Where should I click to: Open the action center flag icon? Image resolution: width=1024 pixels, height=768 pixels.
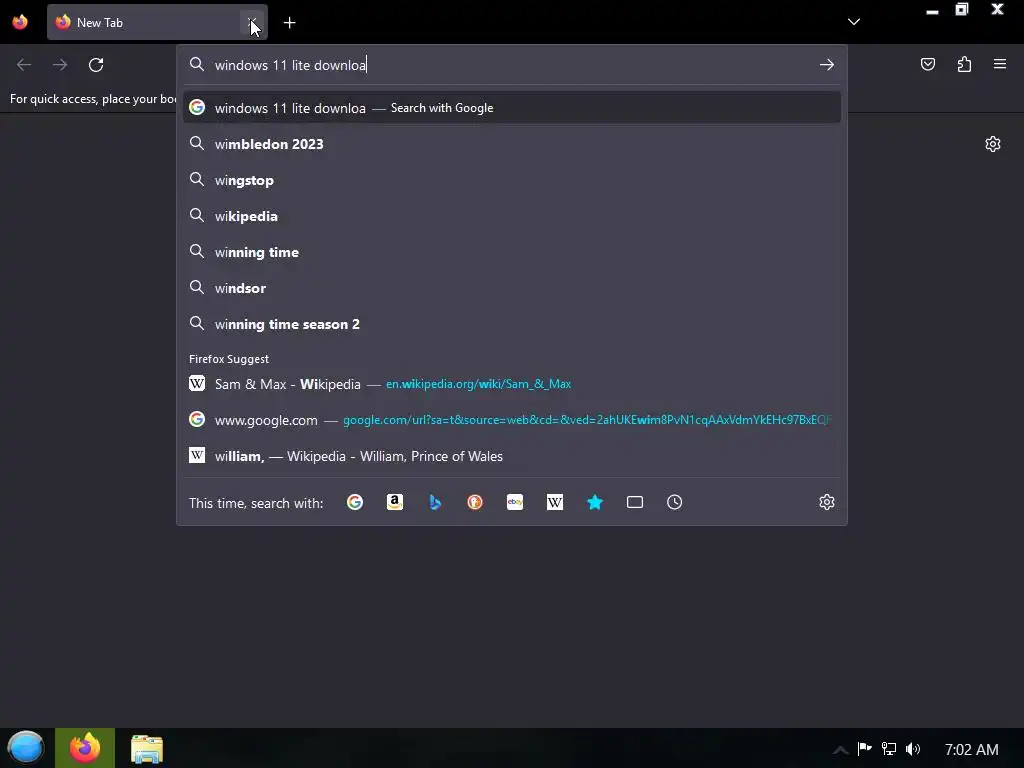864,748
